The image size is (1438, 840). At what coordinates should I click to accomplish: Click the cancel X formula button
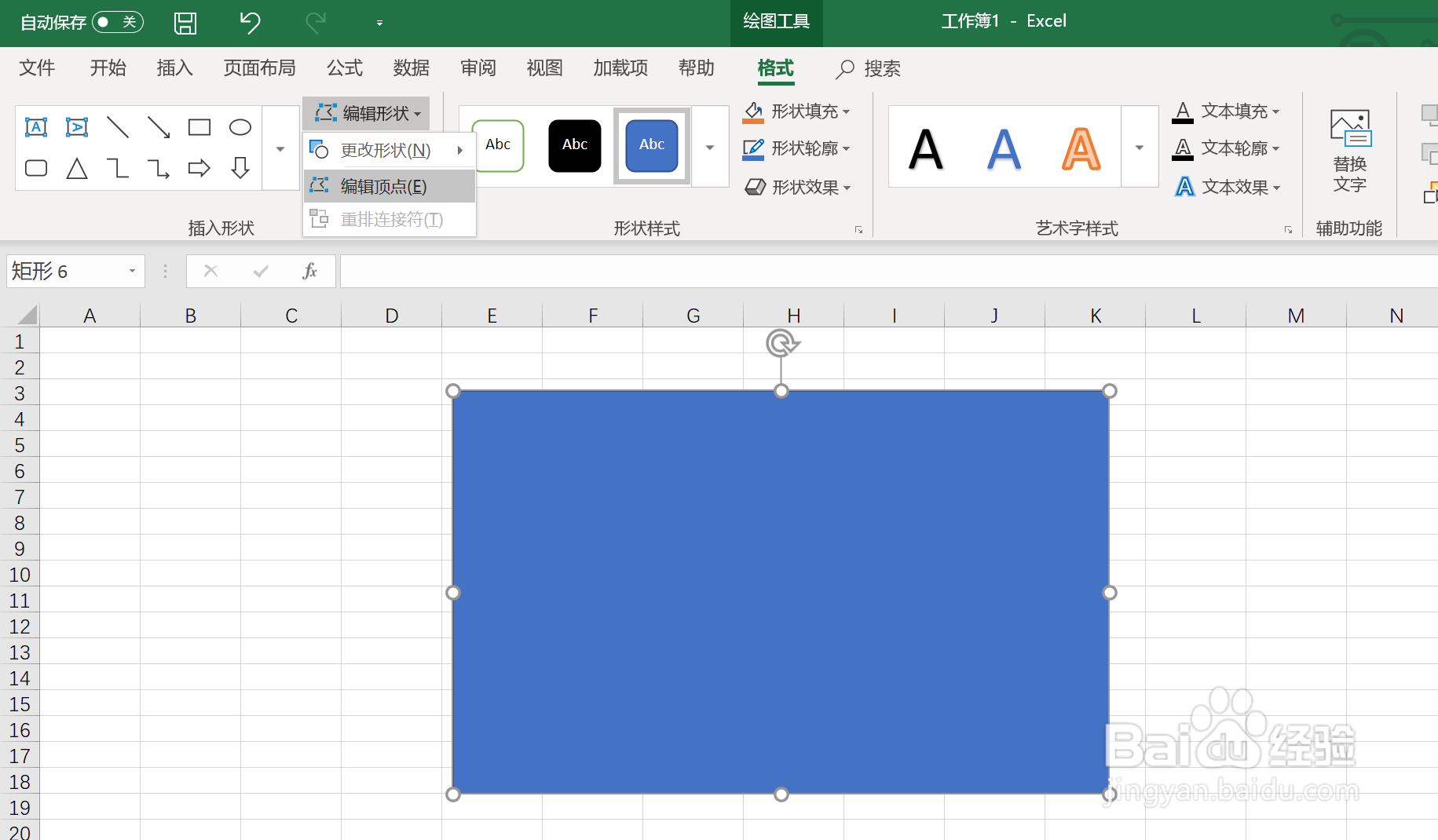210,272
